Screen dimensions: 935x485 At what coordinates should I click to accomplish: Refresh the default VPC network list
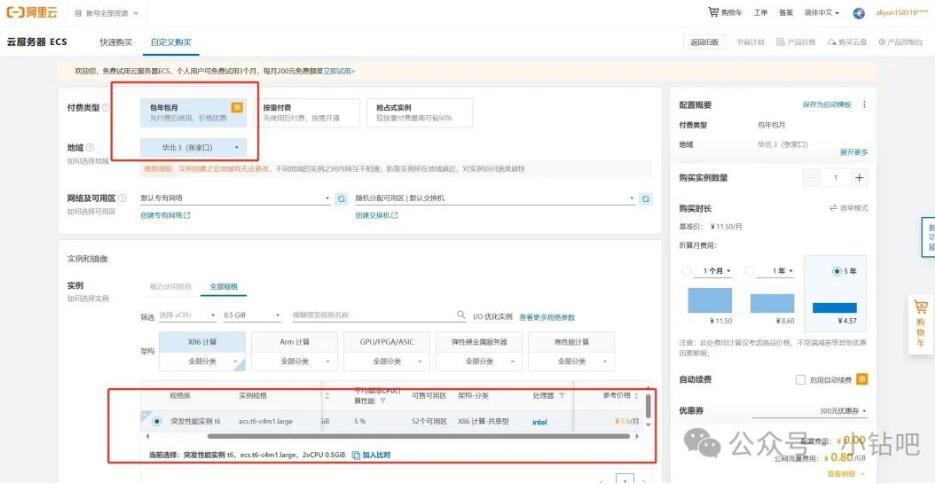341,199
